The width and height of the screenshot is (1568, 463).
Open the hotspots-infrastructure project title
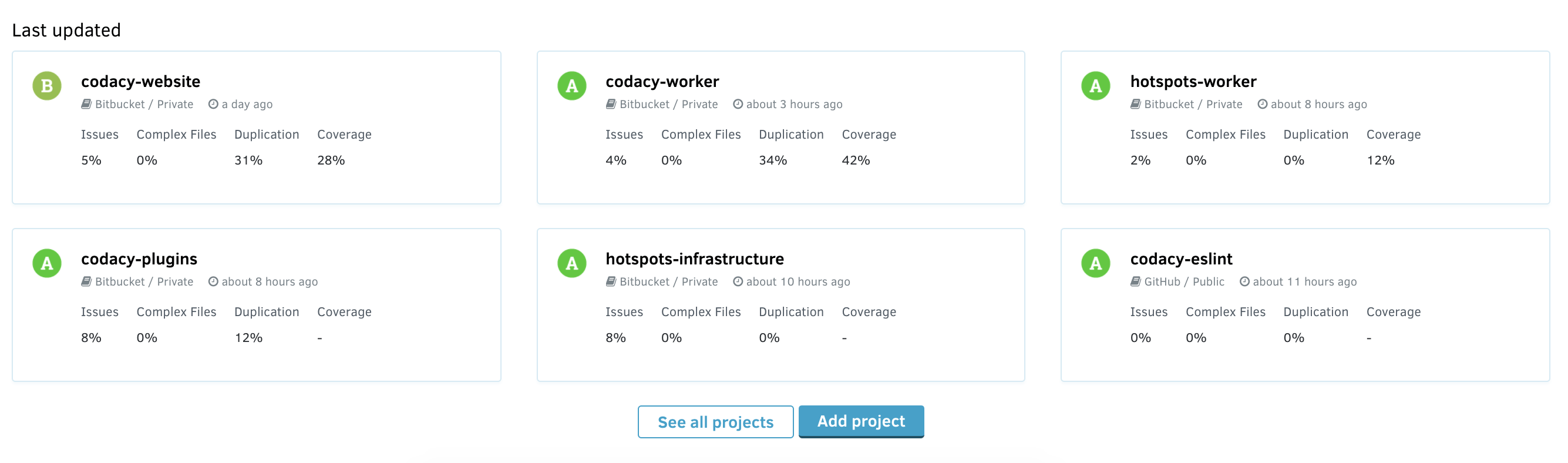695,259
